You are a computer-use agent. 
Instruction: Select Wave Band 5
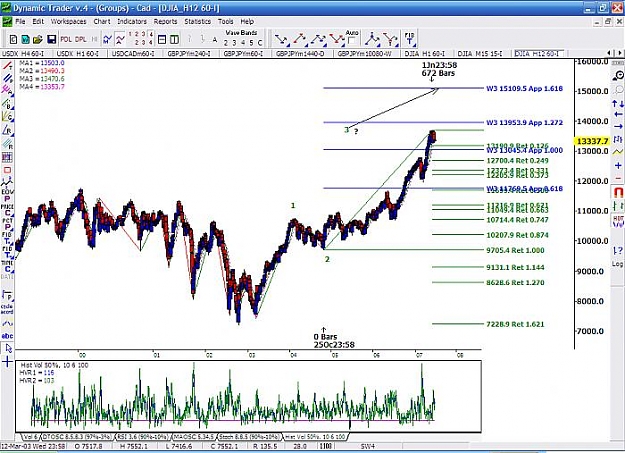(x=251, y=43)
